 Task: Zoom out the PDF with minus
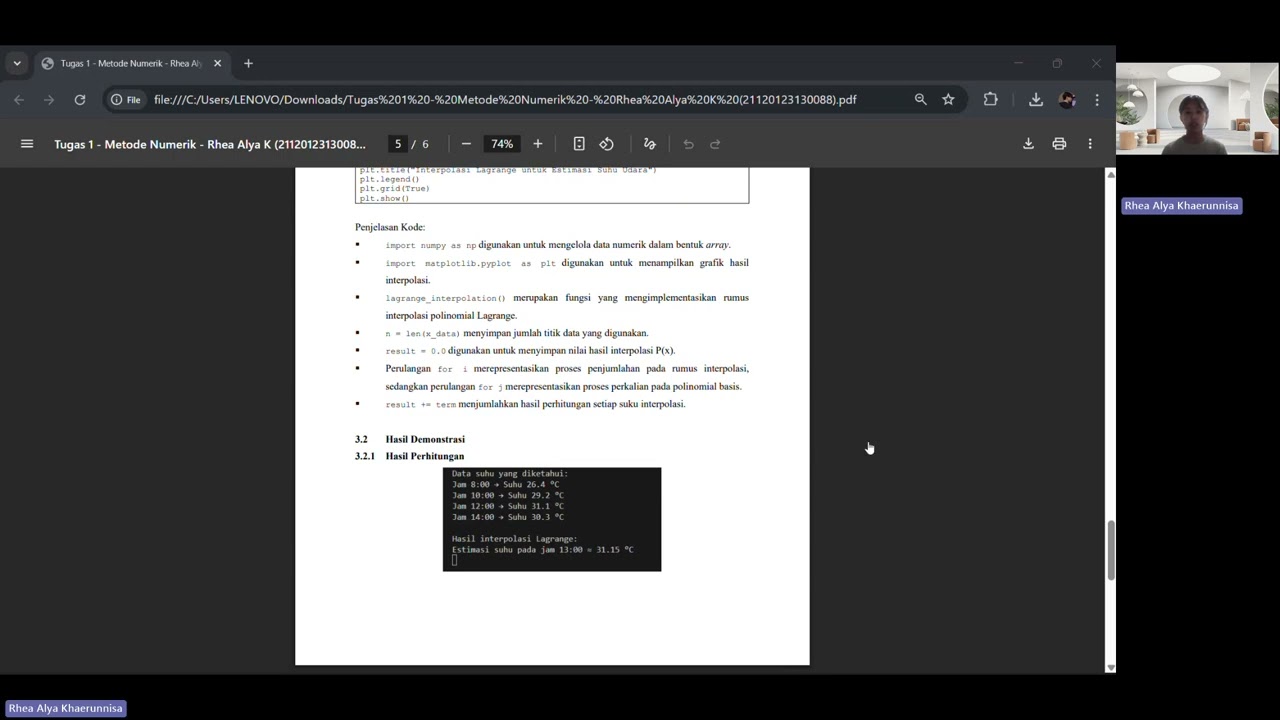[x=466, y=144]
